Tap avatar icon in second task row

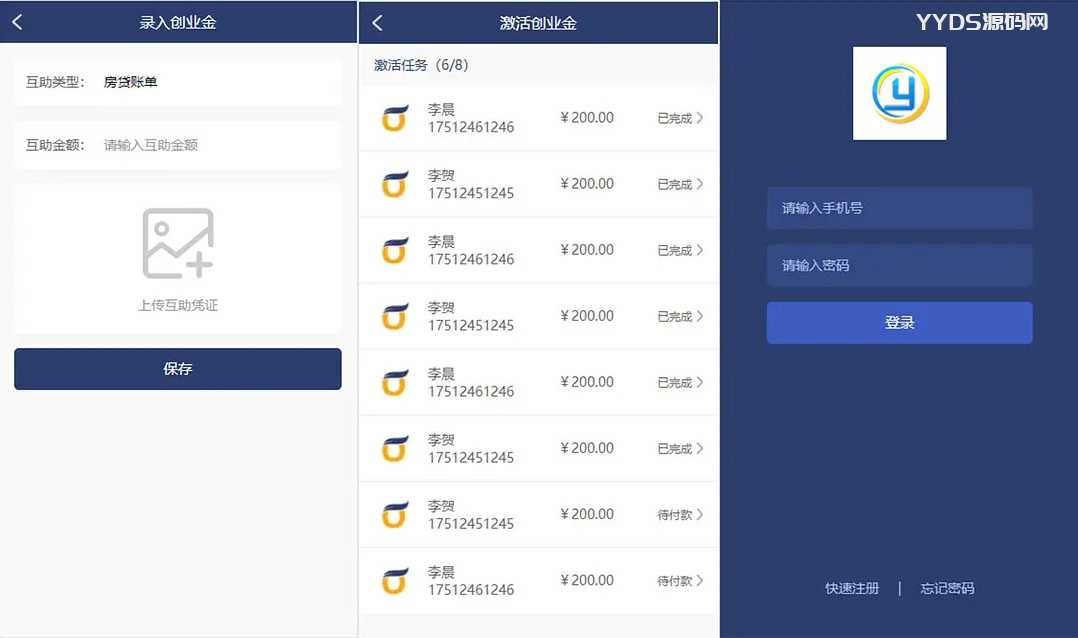[395, 184]
